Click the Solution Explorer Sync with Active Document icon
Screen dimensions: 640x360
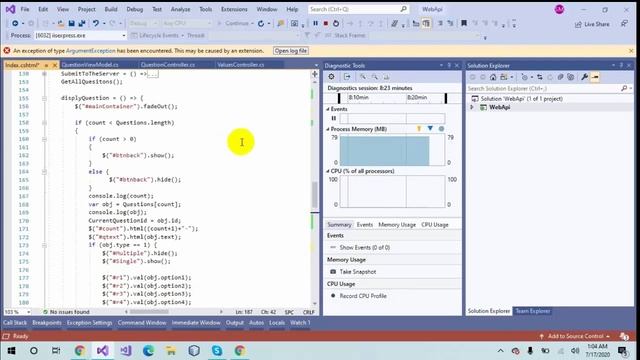[540, 77]
